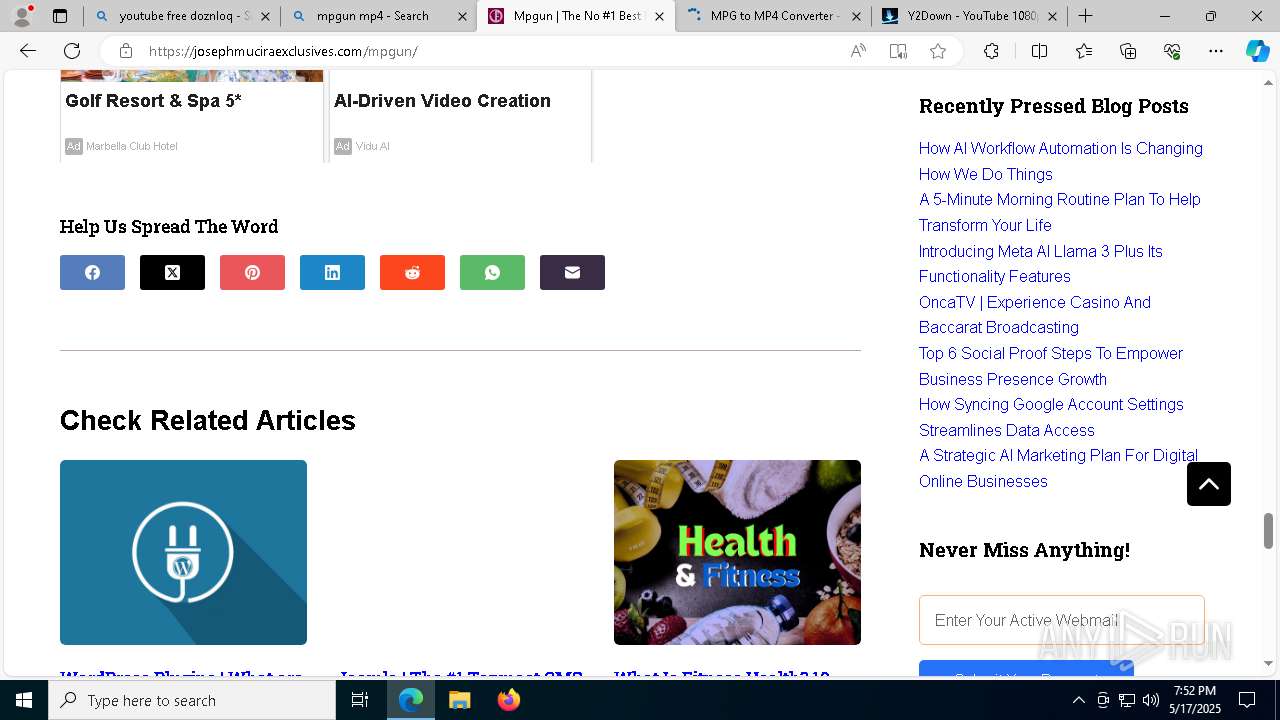Screen dimensions: 1280x720
Task: Open File Explorer from taskbar
Action: (459, 700)
